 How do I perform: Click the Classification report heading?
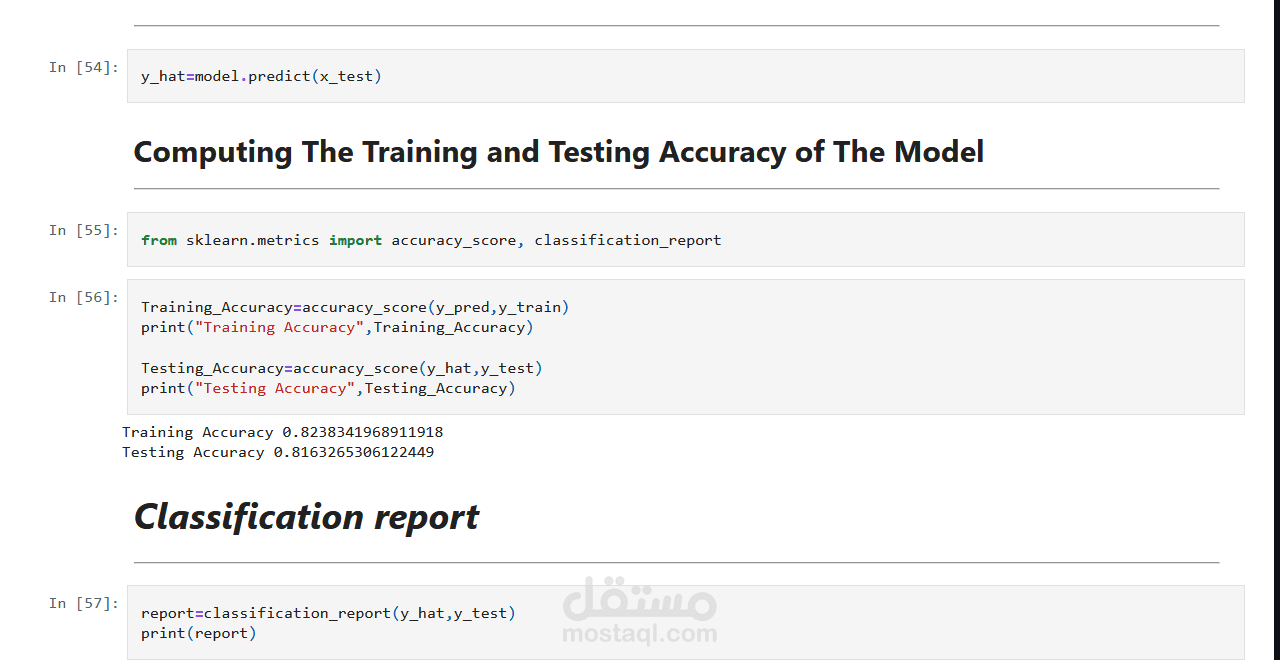306,517
